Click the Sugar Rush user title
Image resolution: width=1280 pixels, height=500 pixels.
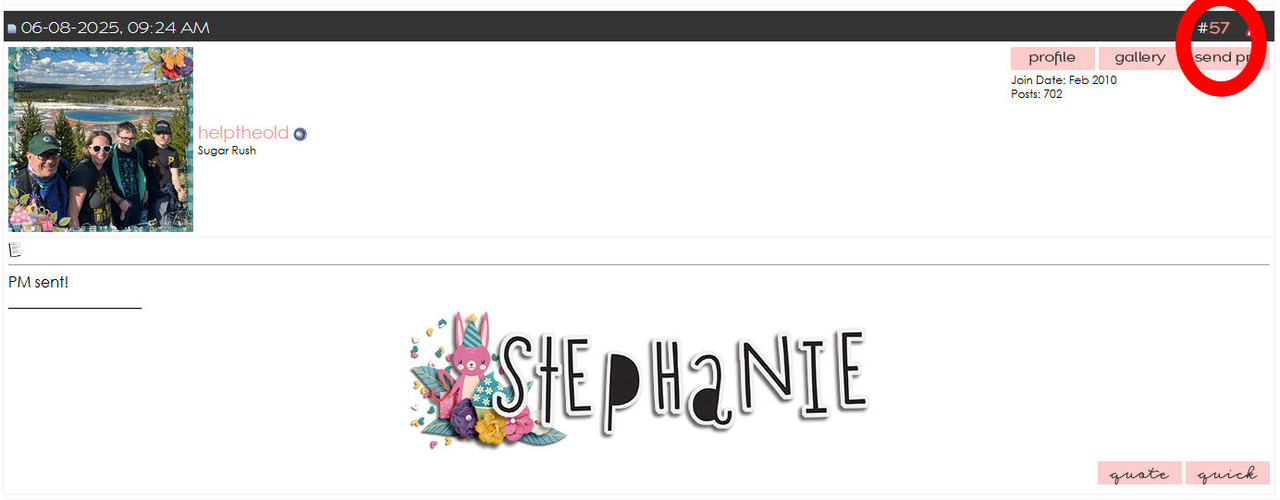point(227,151)
